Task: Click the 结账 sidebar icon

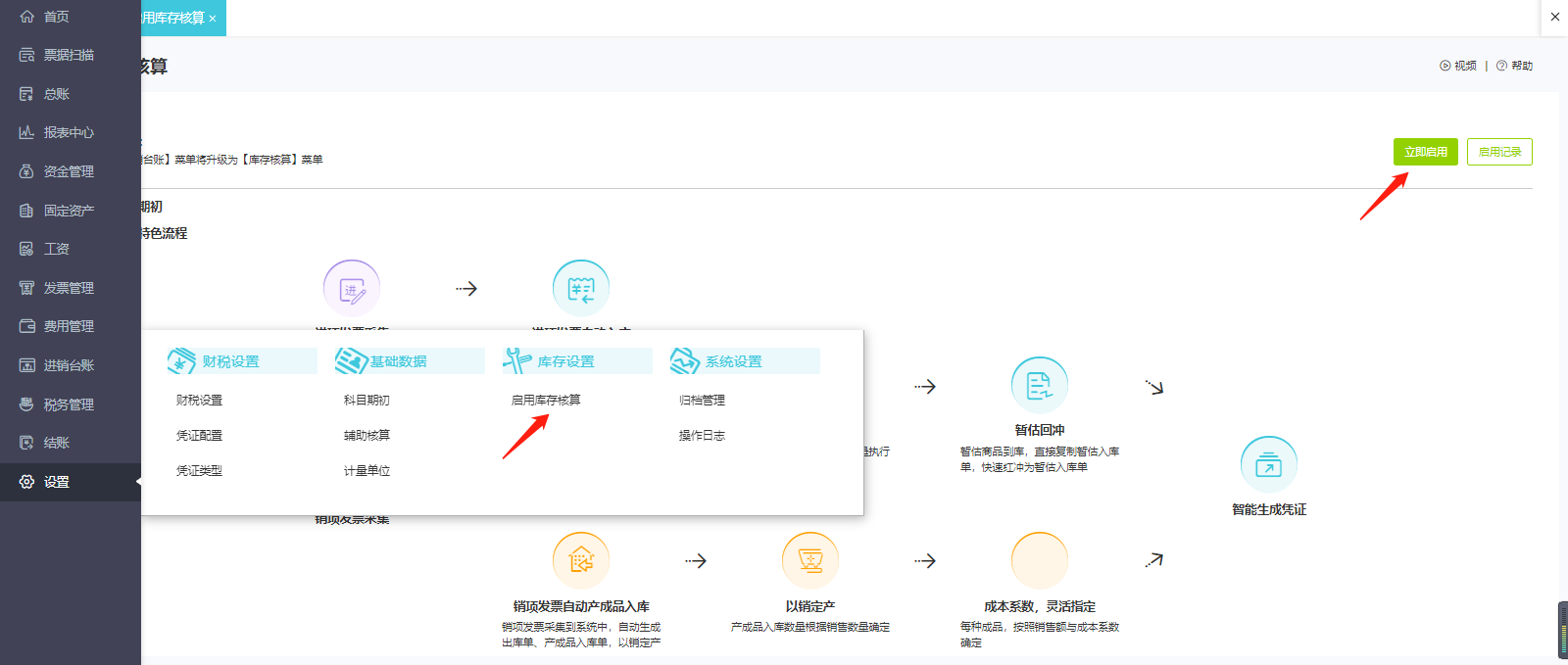Action: coord(26,443)
